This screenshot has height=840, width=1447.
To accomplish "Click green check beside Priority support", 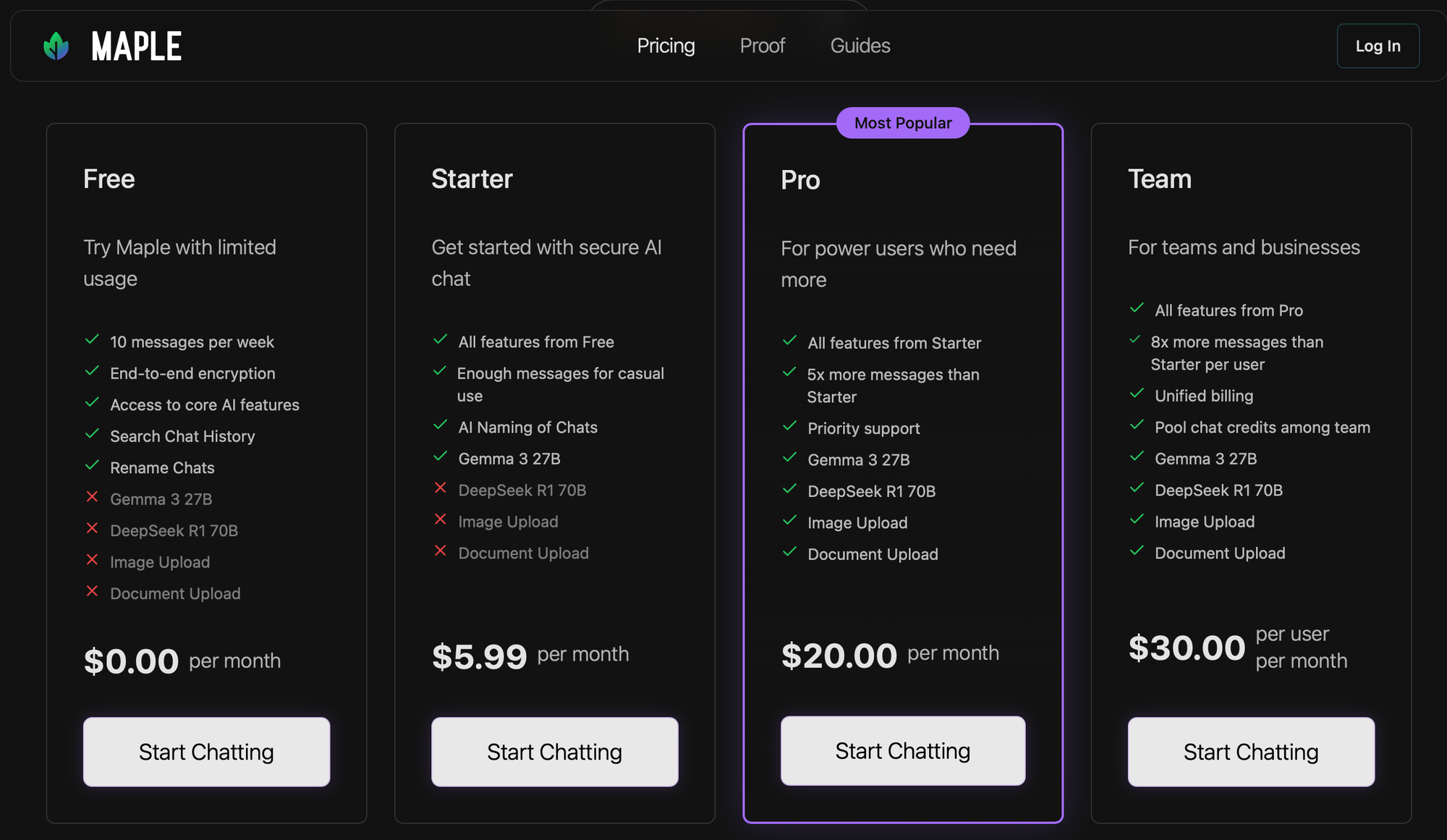I will coord(789,426).
